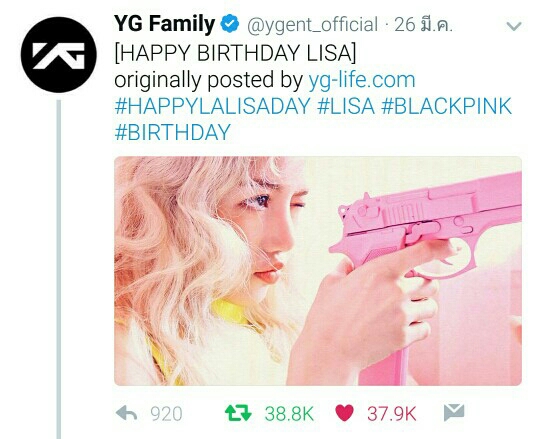This screenshot has width=540, height=439.
Task: Open the YG Family display name
Action: click(x=164, y=24)
